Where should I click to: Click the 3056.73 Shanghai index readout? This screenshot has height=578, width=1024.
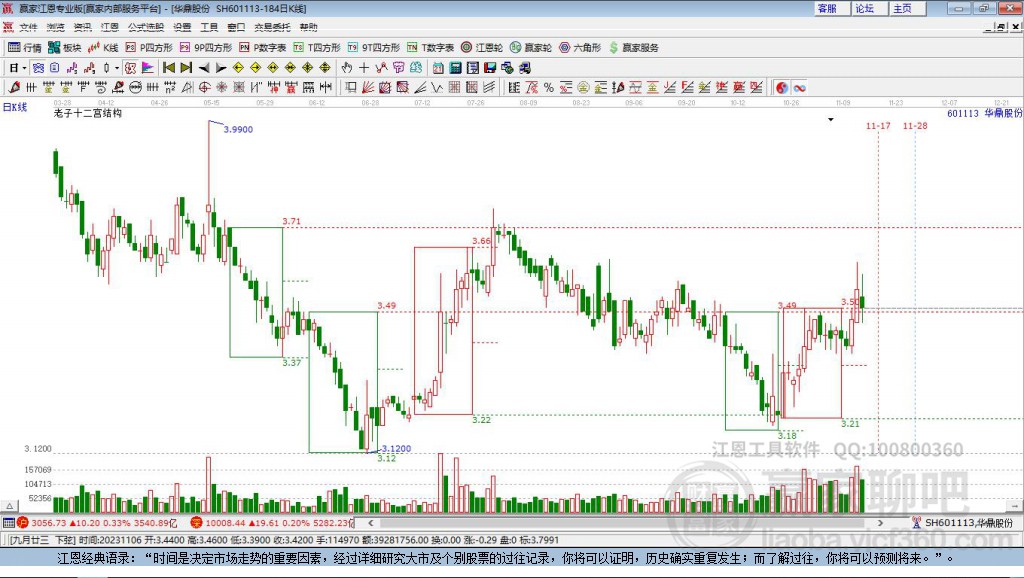pos(49,523)
